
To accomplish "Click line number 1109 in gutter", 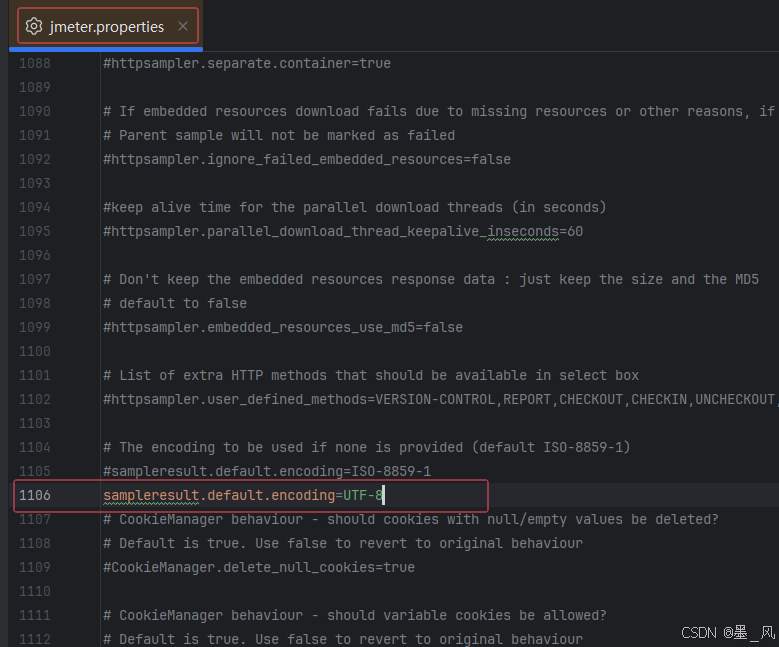I will (35, 567).
